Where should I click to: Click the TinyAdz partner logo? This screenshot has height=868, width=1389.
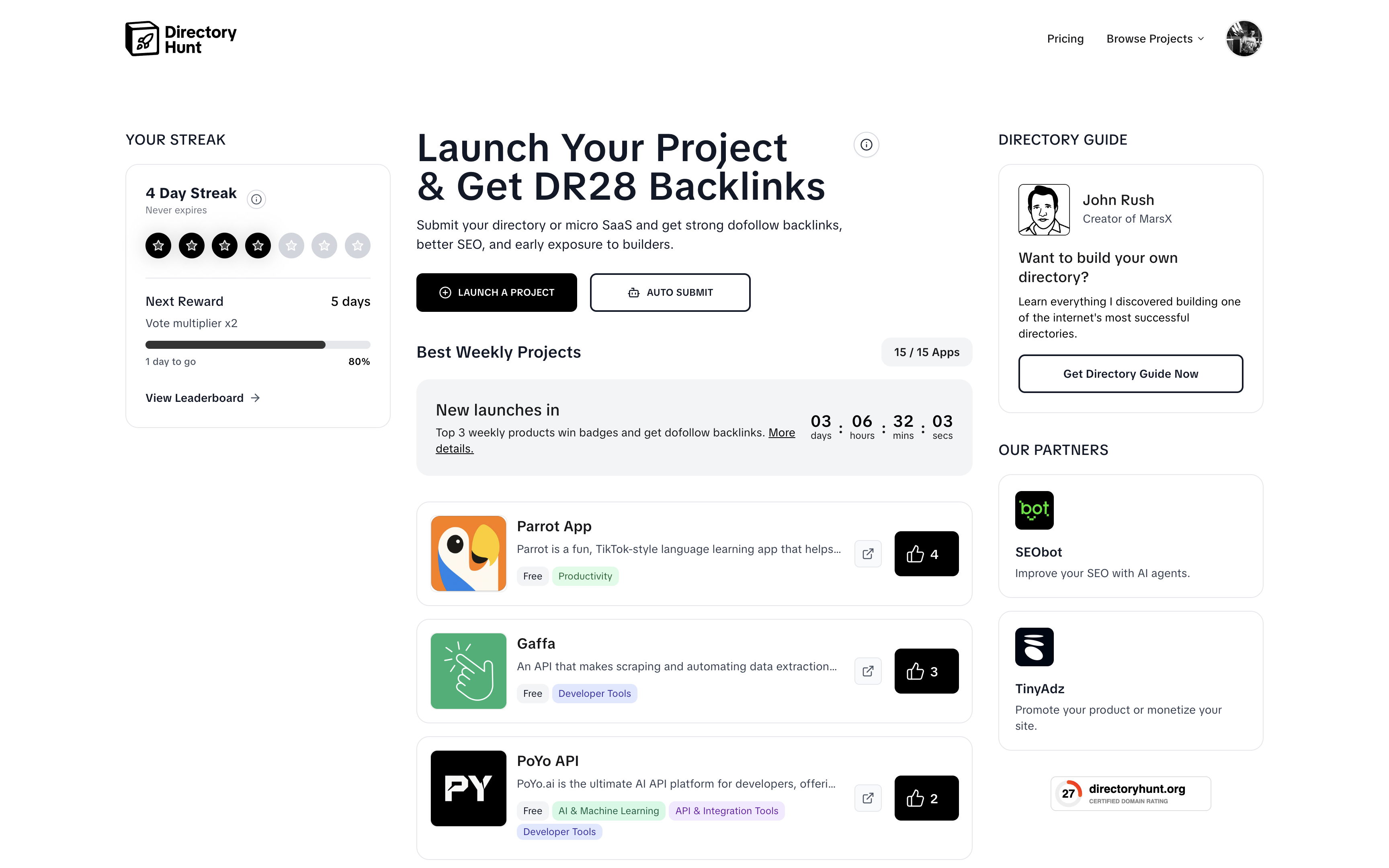pyautogui.click(x=1034, y=647)
